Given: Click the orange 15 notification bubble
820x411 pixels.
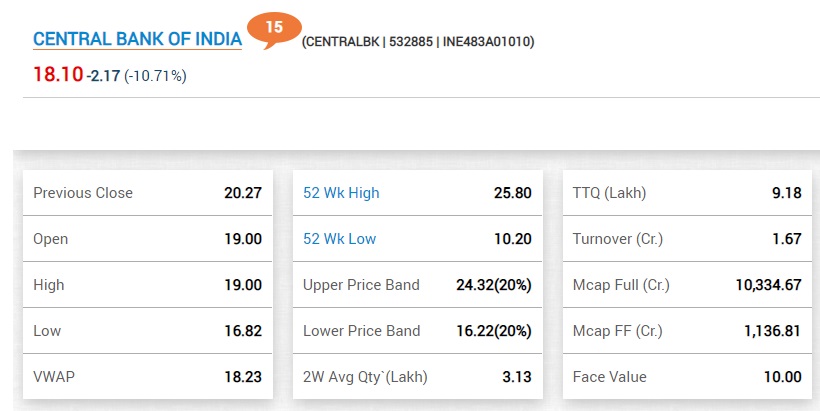Looking at the screenshot, I should [x=274, y=29].
